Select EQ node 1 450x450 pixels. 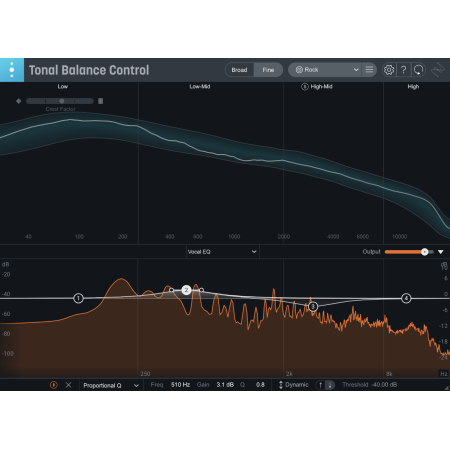coord(78,298)
